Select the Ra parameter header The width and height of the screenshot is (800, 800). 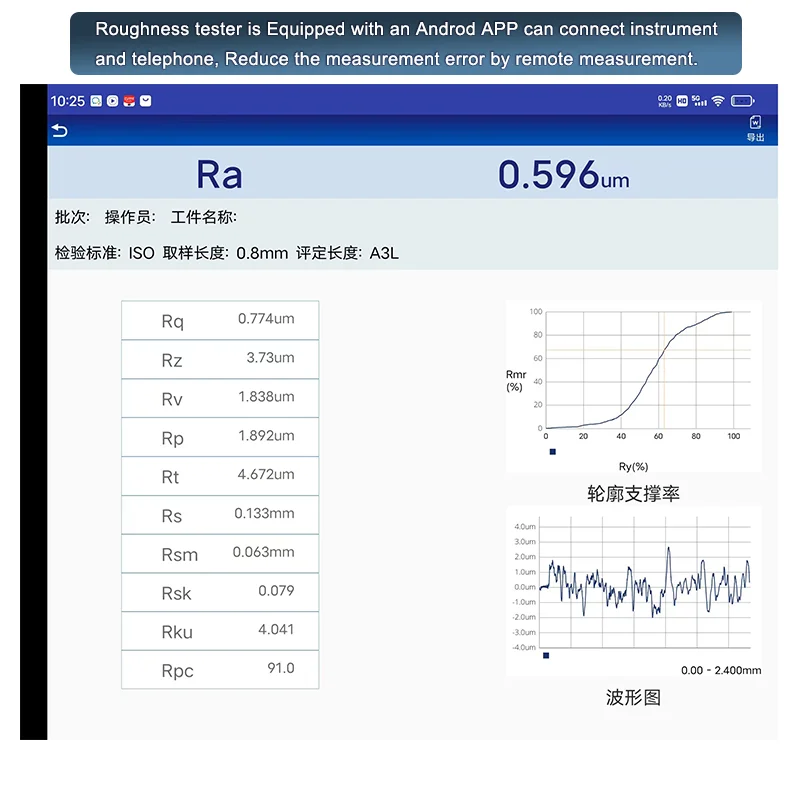click(x=220, y=174)
